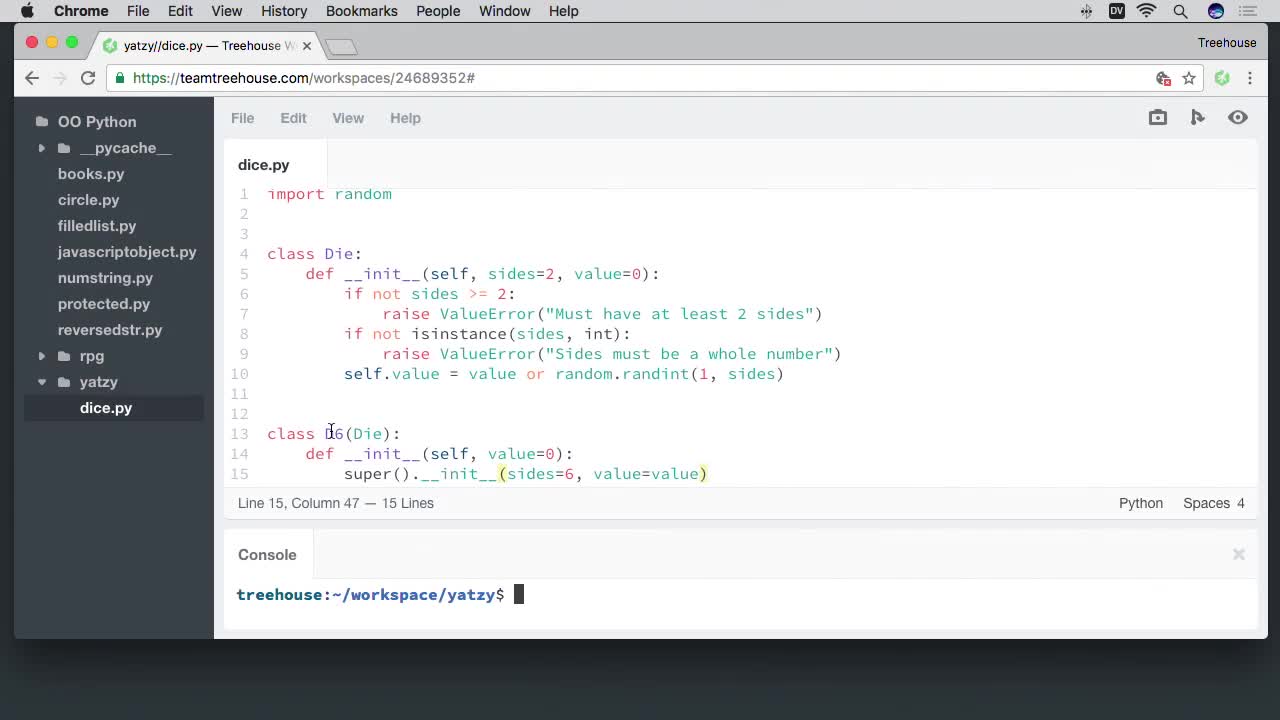The width and height of the screenshot is (1280, 720).
Task: Open the blocked cookies indicator in address bar
Action: tap(1162, 77)
